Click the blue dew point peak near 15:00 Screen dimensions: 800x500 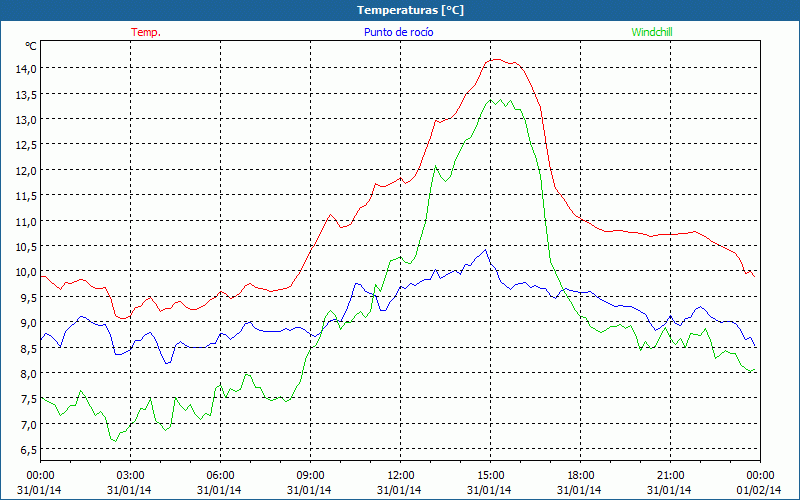click(x=485, y=250)
